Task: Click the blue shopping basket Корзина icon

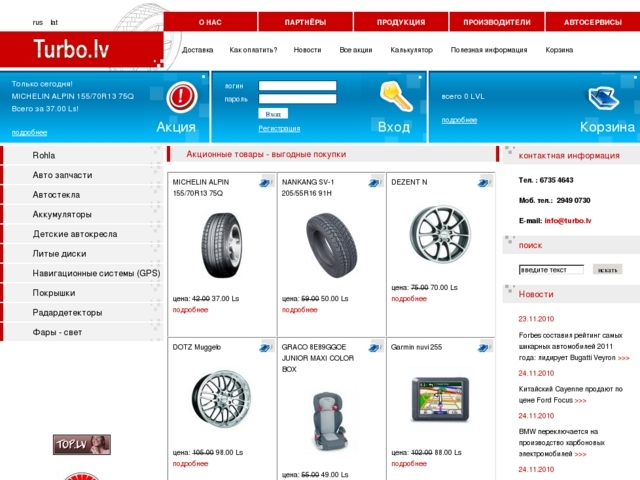Action: 604,98
